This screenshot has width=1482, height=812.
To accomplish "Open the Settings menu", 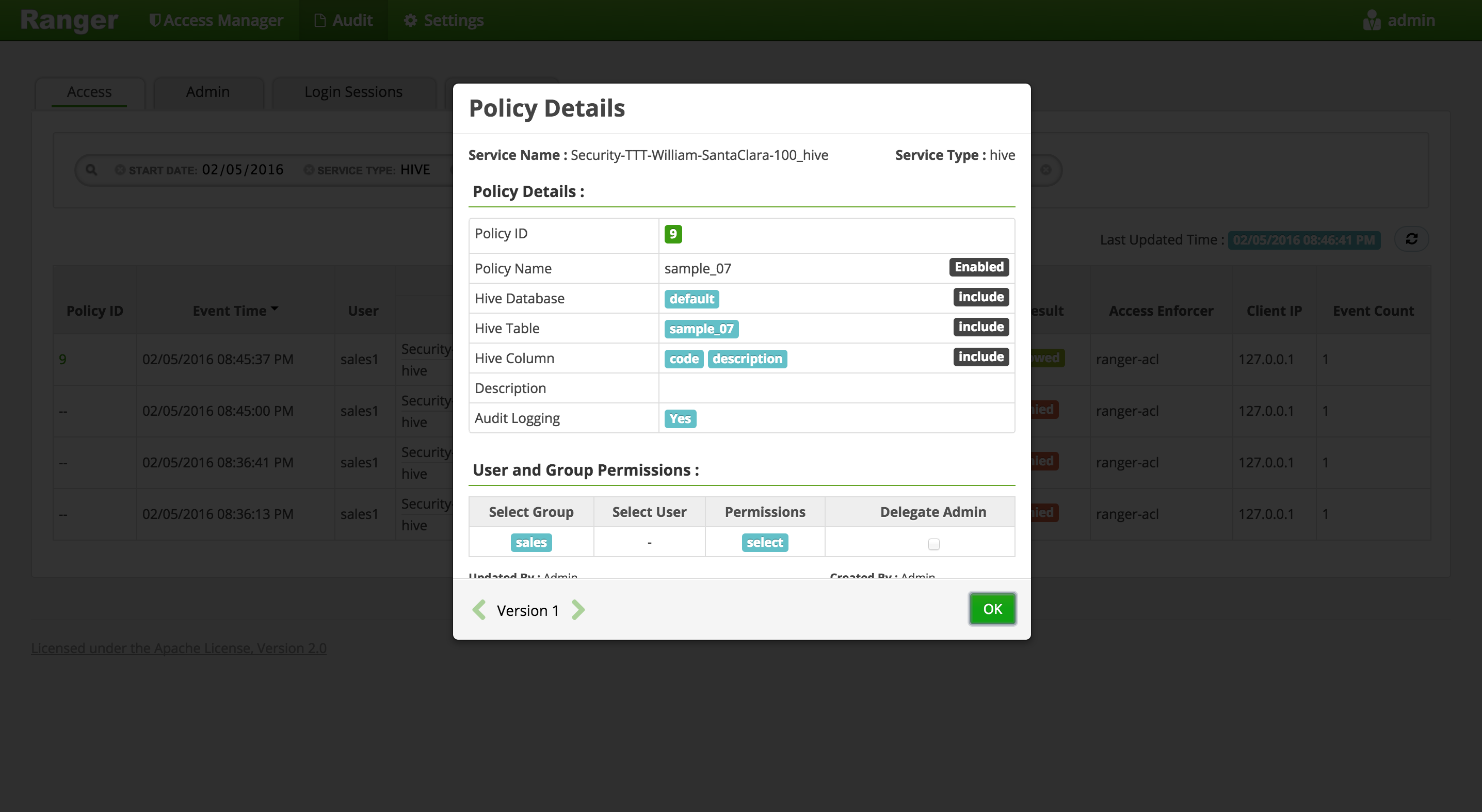I will (444, 20).
